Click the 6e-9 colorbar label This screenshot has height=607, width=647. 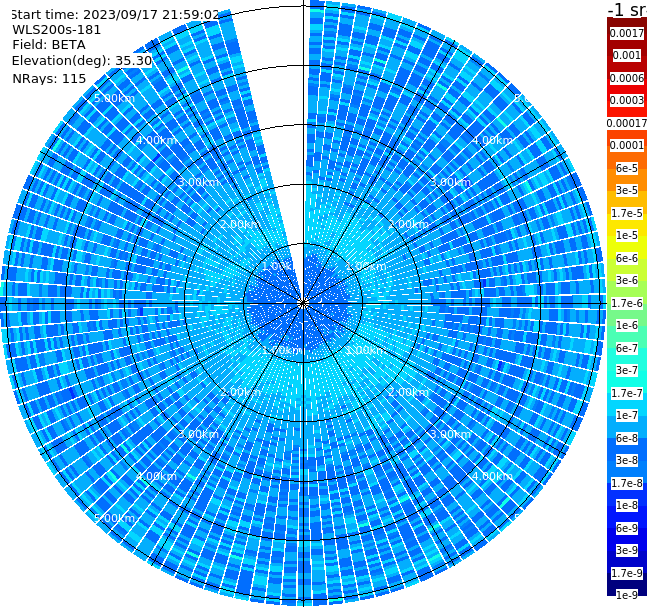coord(627,528)
